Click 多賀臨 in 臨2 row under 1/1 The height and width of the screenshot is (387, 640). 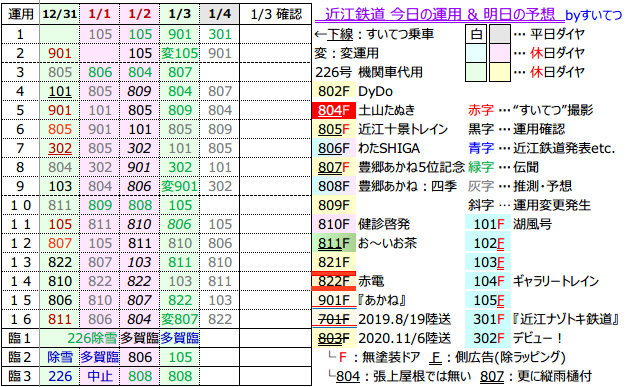tap(100, 357)
